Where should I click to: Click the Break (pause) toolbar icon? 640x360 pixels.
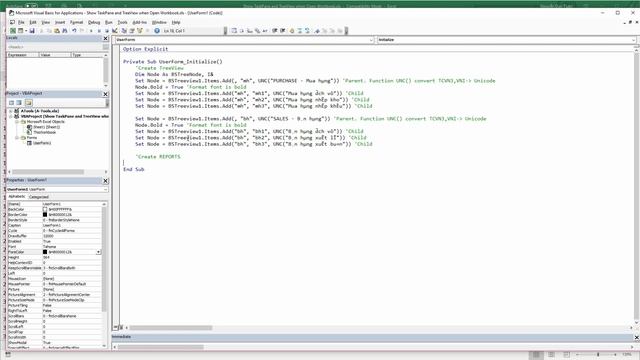[x=99, y=31]
